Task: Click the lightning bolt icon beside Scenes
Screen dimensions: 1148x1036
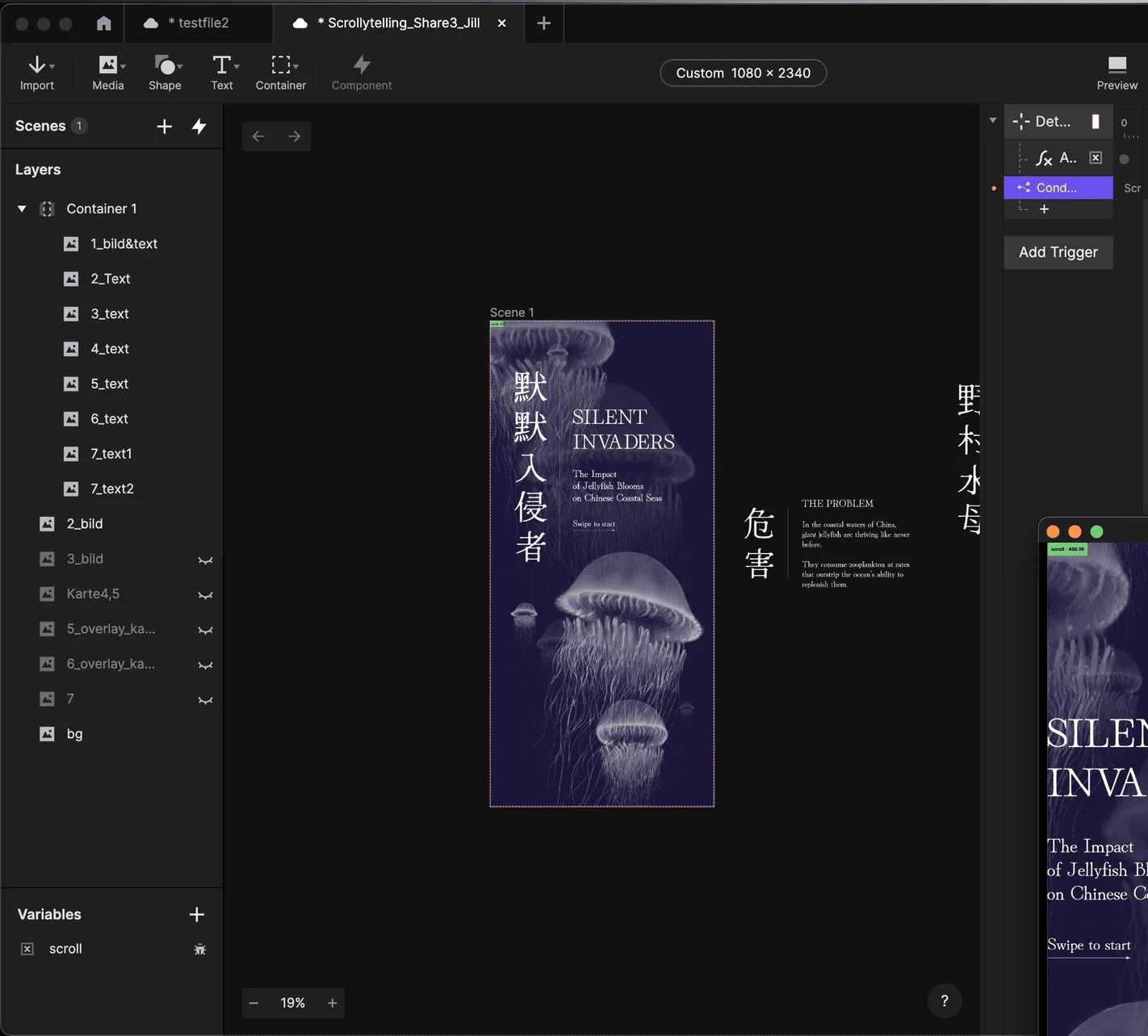Action: [x=199, y=127]
